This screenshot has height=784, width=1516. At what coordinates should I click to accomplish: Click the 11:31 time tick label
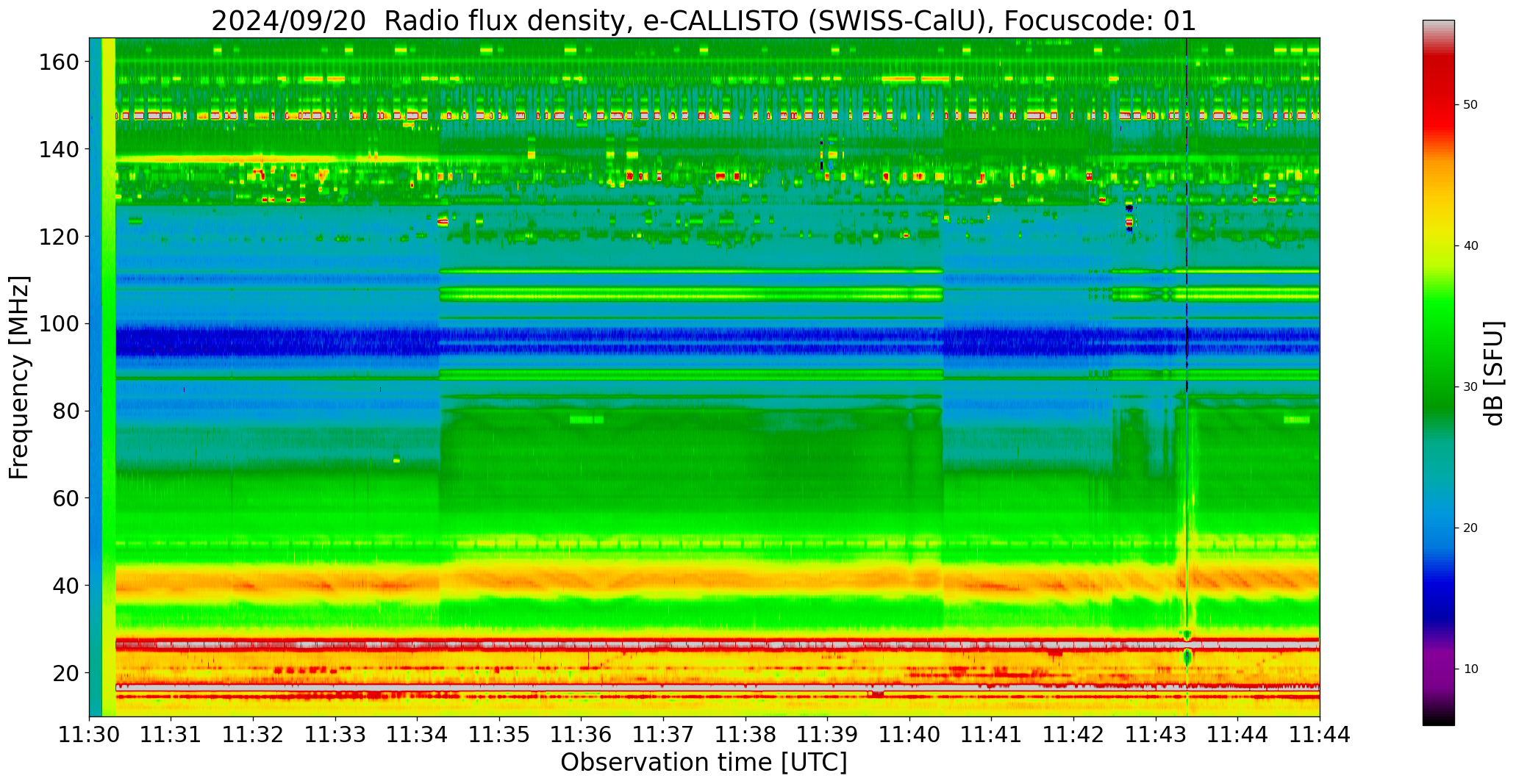[171, 734]
